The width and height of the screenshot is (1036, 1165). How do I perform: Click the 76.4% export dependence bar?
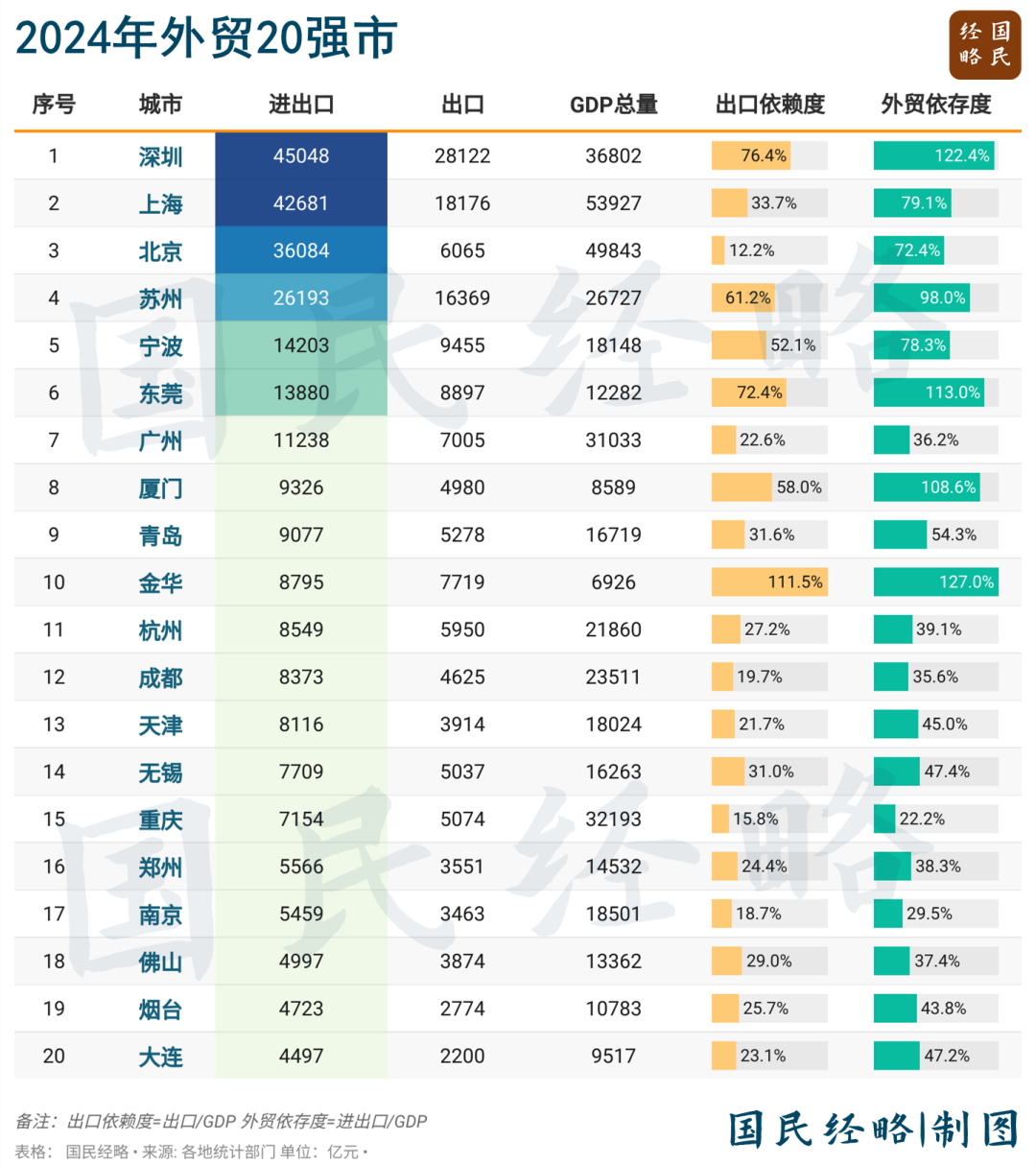751,155
